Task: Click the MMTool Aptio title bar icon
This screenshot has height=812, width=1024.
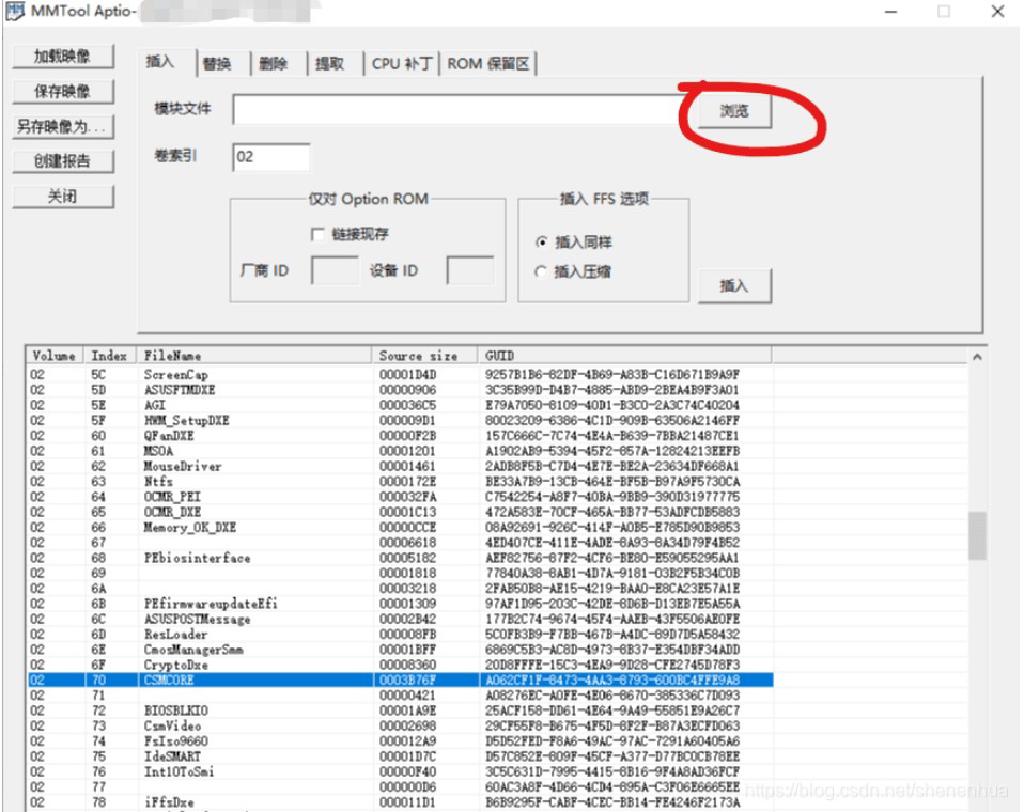Action: [16, 11]
